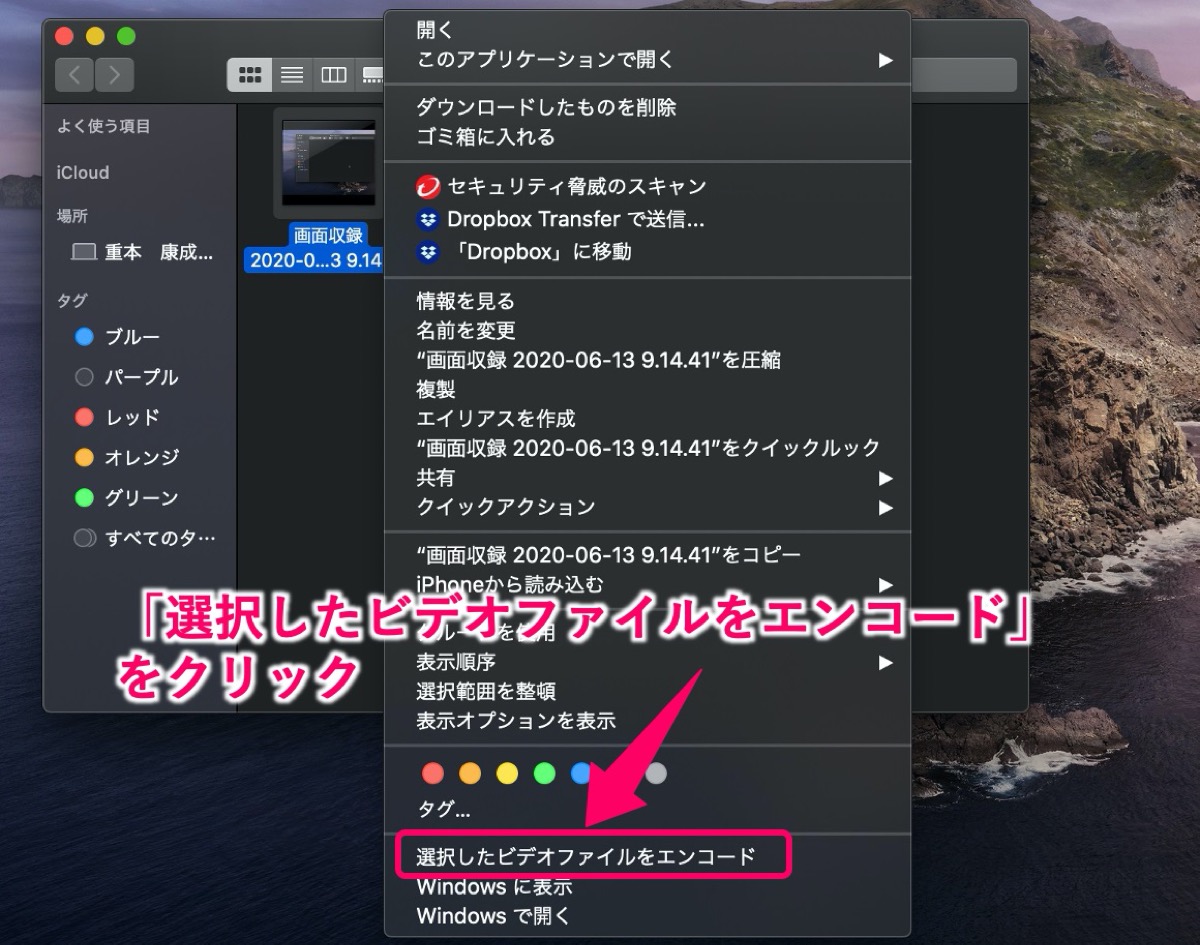Screen dimensions: 1200x945
Task: Switch Finder to list view
Action: tap(292, 75)
